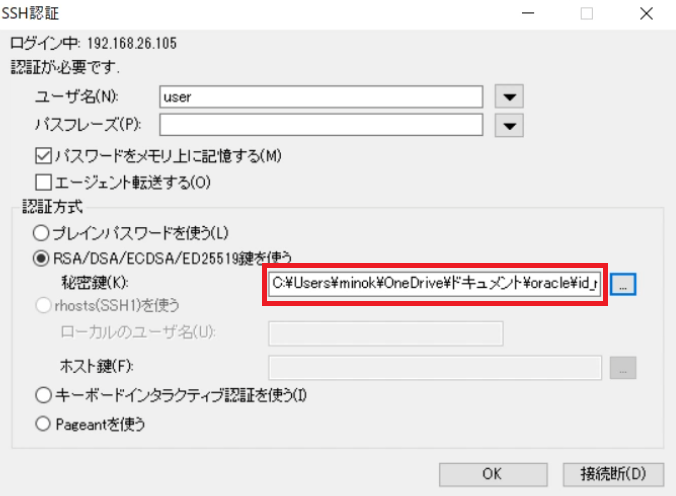Open the パスフレーズ dropdown arrow

coord(511,125)
